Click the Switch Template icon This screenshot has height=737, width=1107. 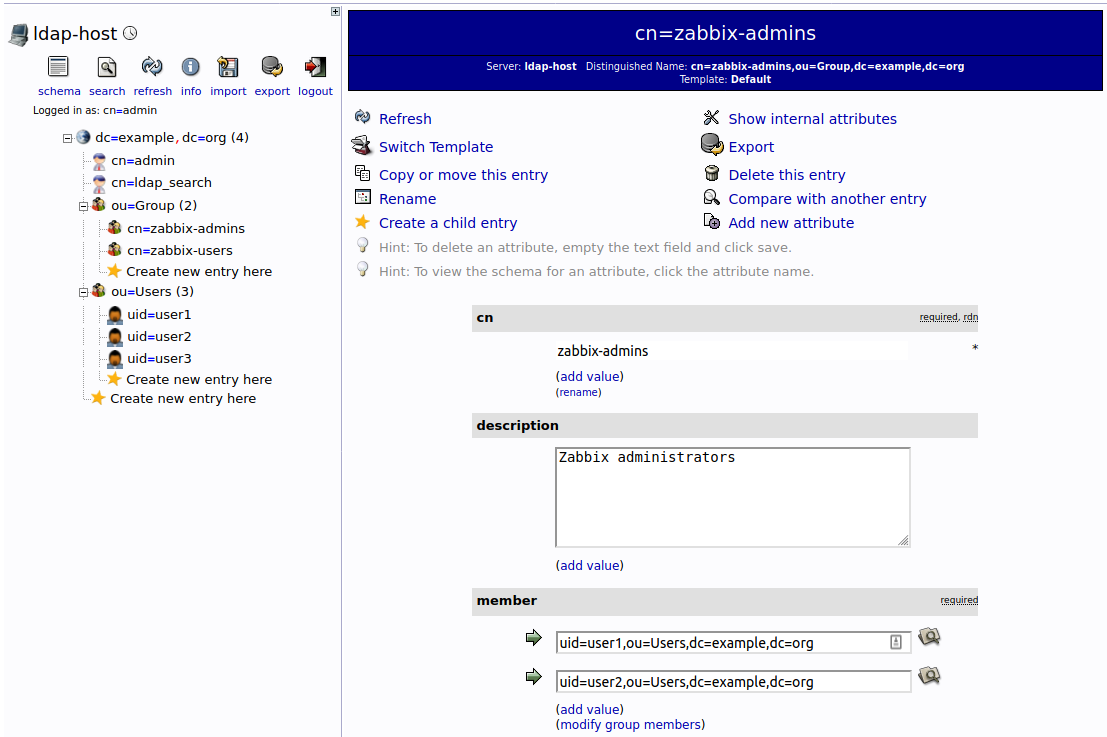pos(361,145)
